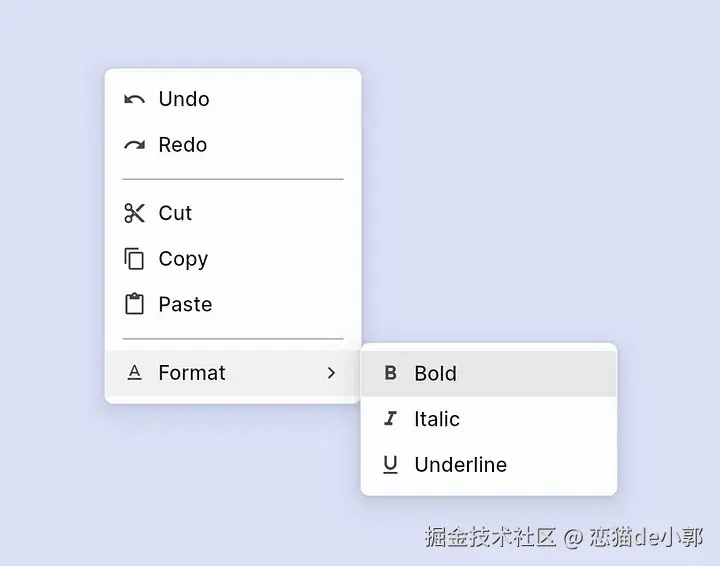
Task: Select the Cut menu label
Action: point(175,213)
